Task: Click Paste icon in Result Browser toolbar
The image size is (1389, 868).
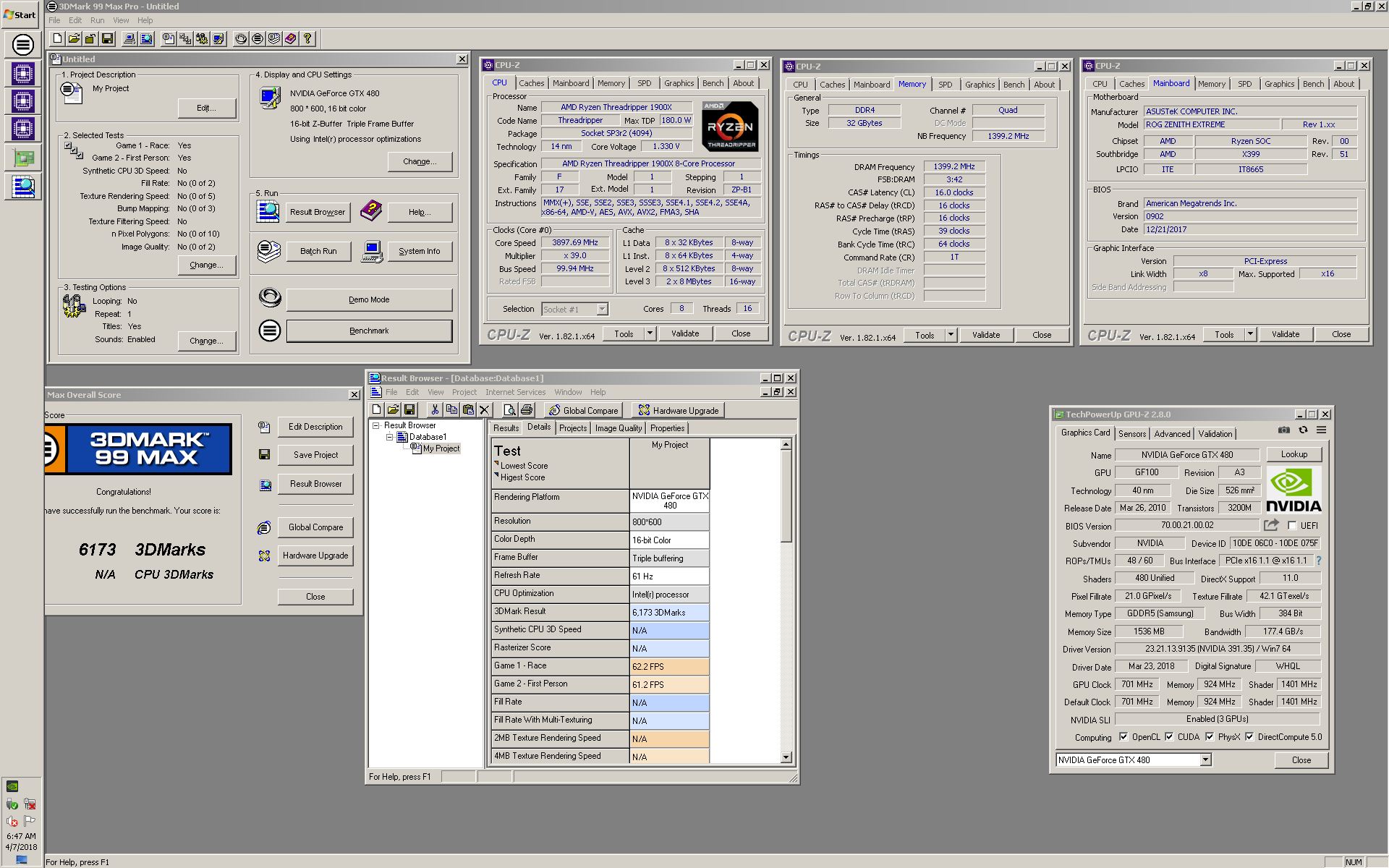Action: [468, 410]
